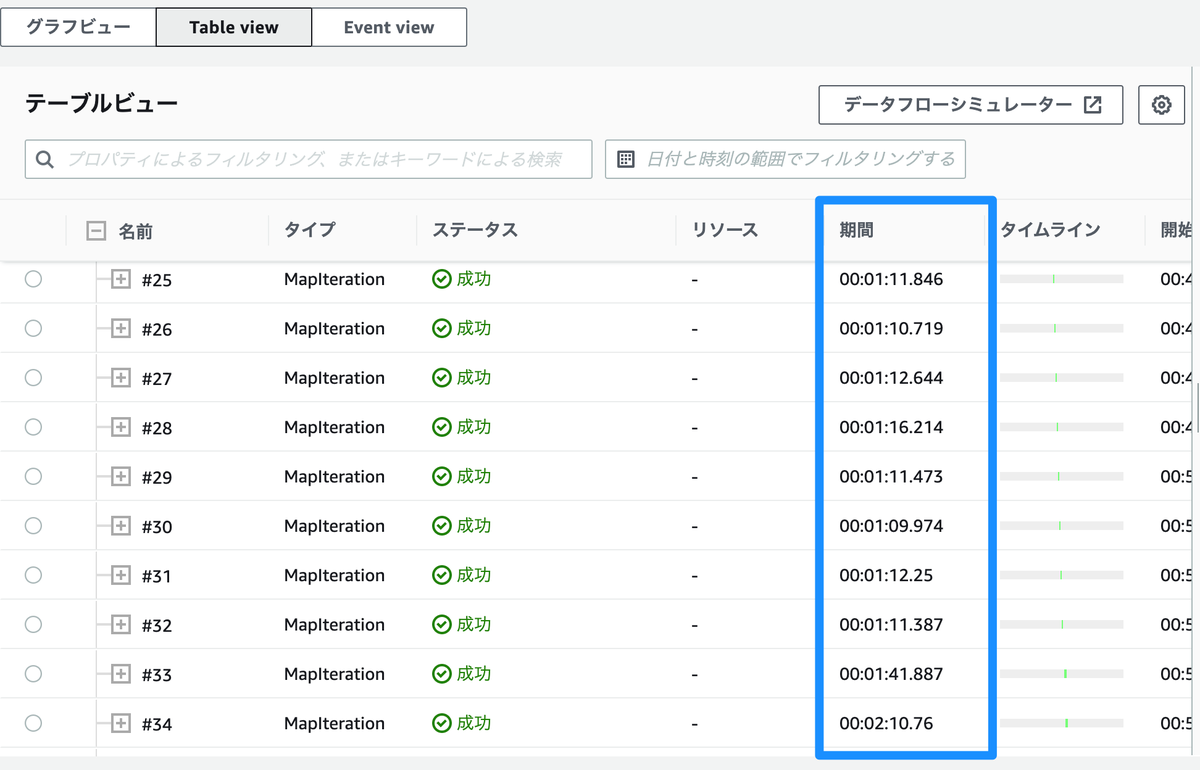Click the success check icon for row #34
1200x770 pixels.
coord(442,723)
